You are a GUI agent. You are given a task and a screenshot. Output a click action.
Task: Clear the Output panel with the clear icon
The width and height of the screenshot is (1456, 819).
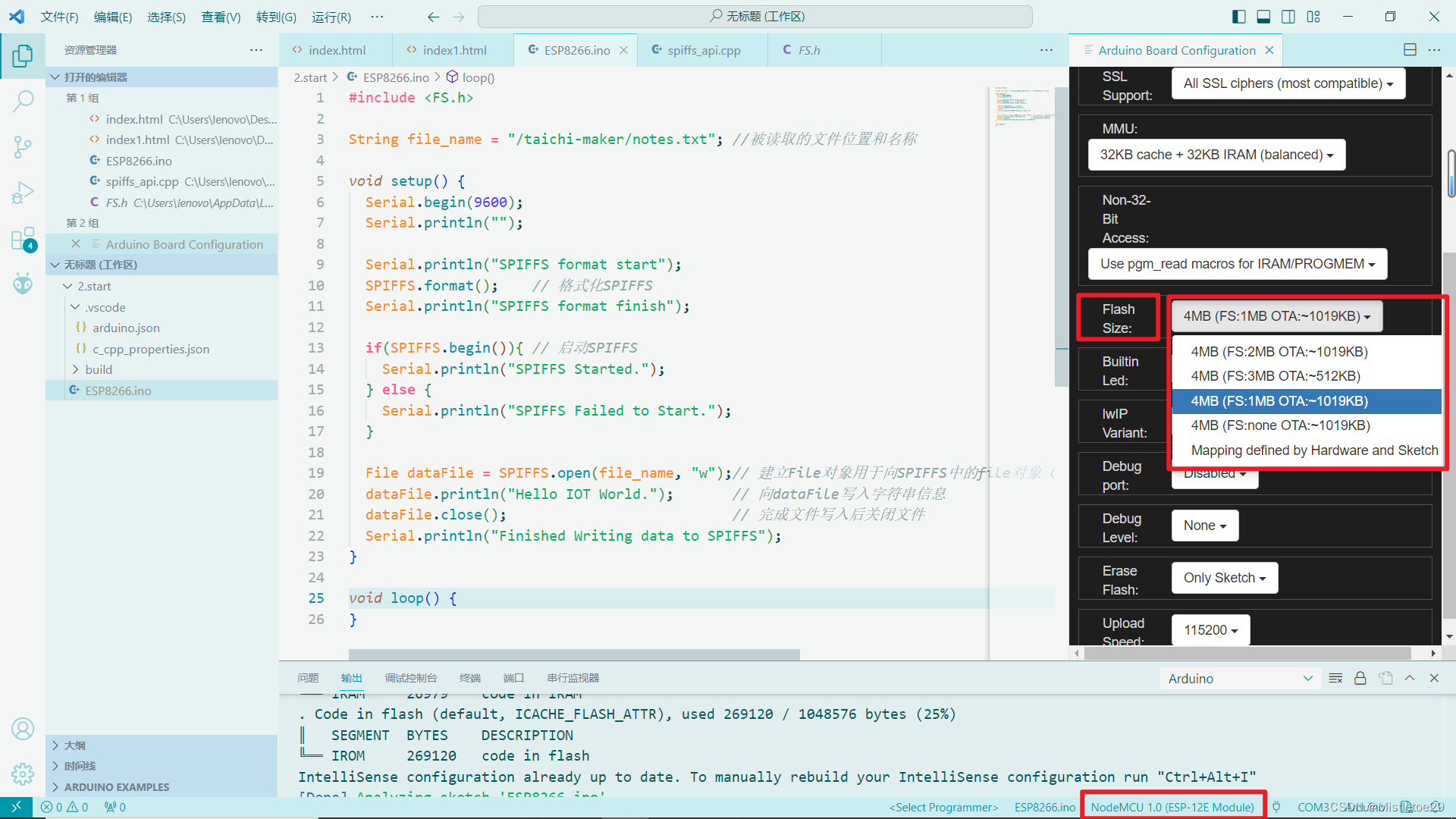tap(1335, 678)
